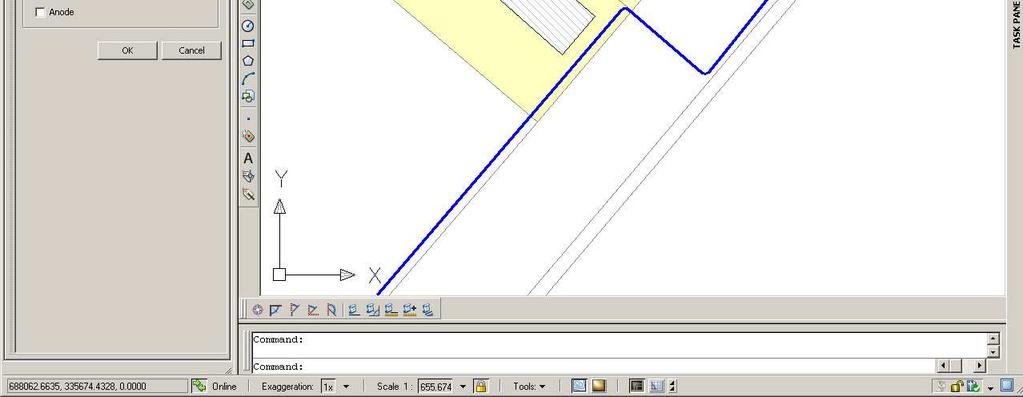This screenshot has height=397, width=1023.
Task: Select the text 'A' tool
Action: [x=248, y=158]
